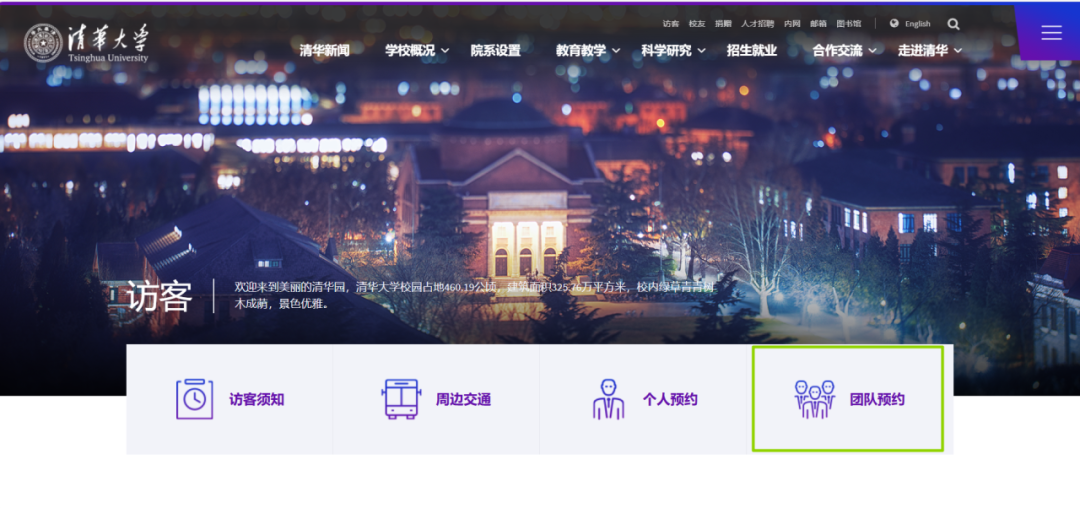Expand the 合作交流 dropdown arrow
Viewport: 1080px width, 508px height.
point(872,51)
